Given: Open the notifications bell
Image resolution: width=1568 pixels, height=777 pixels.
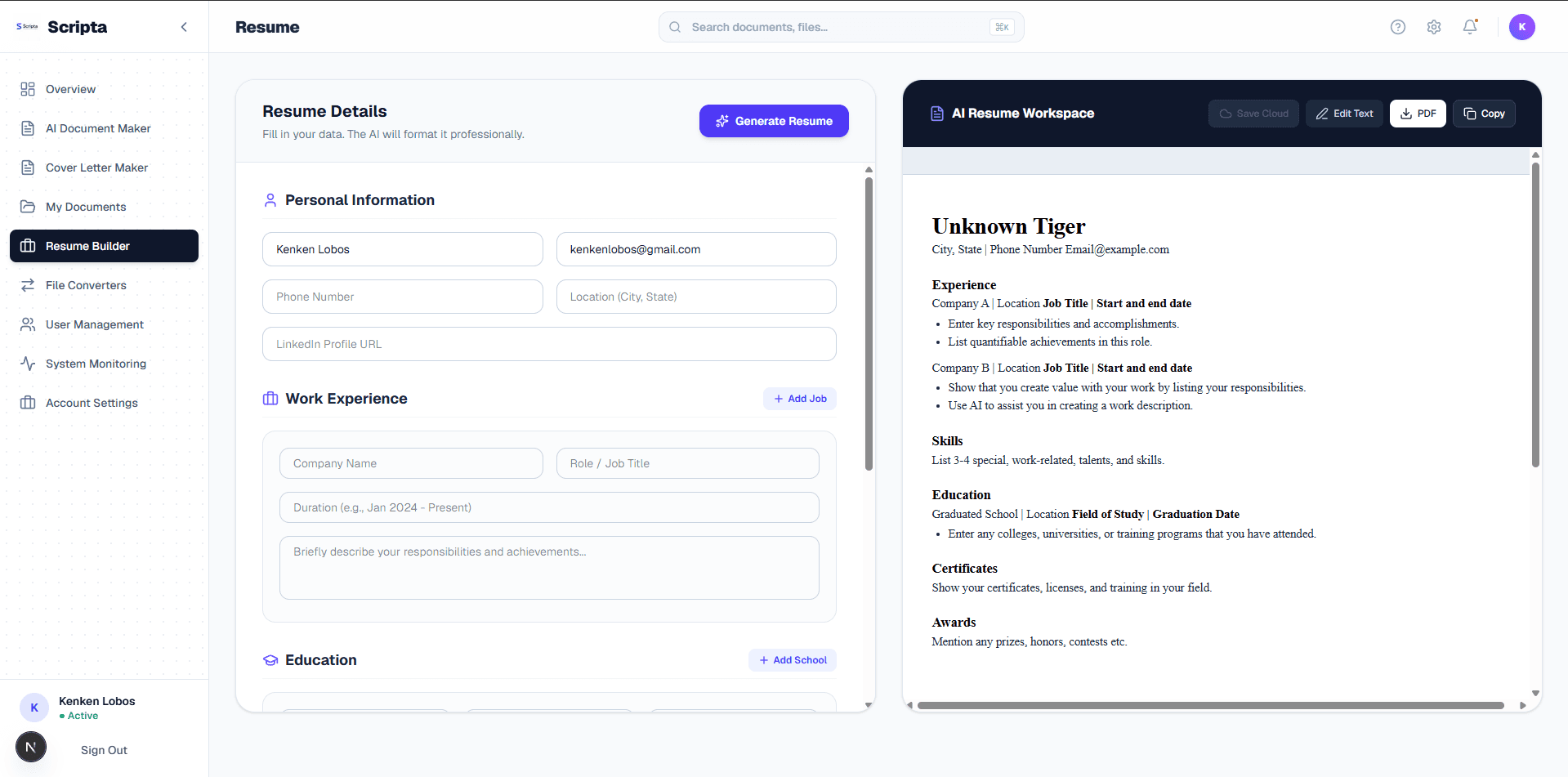Looking at the screenshot, I should click(x=1470, y=27).
